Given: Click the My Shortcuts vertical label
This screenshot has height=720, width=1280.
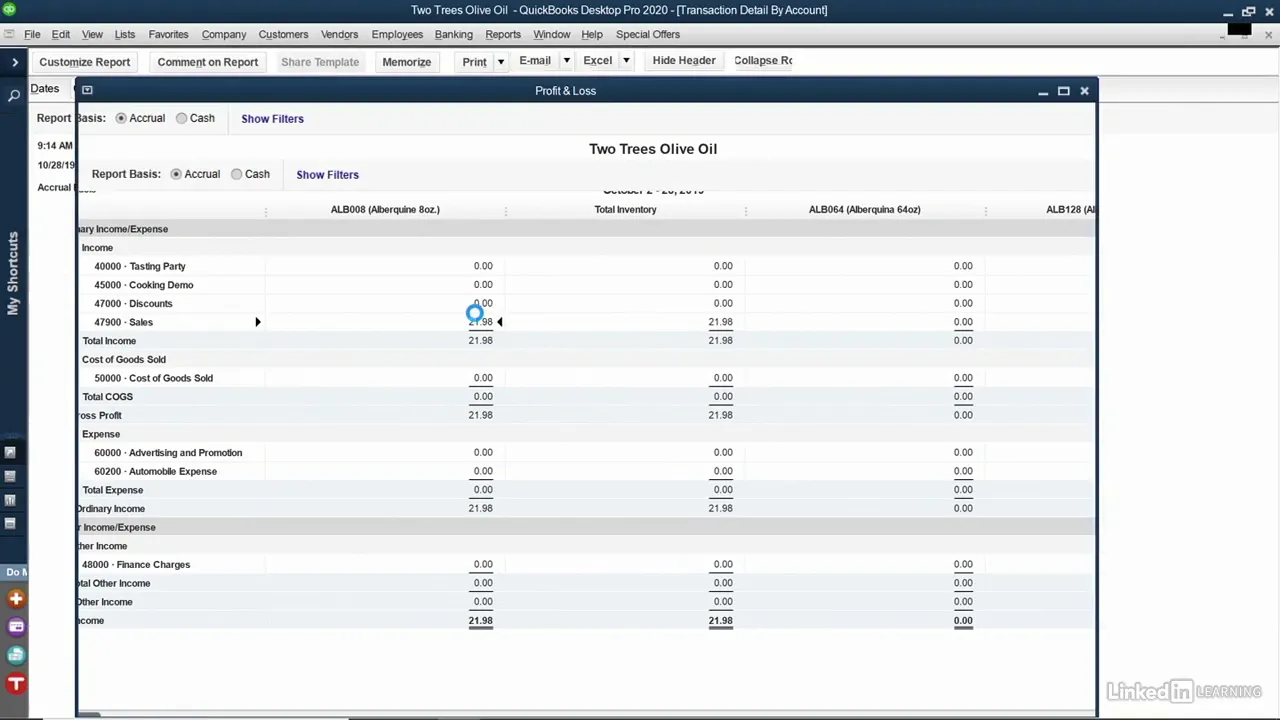Looking at the screenshot, I should (13, 274).
